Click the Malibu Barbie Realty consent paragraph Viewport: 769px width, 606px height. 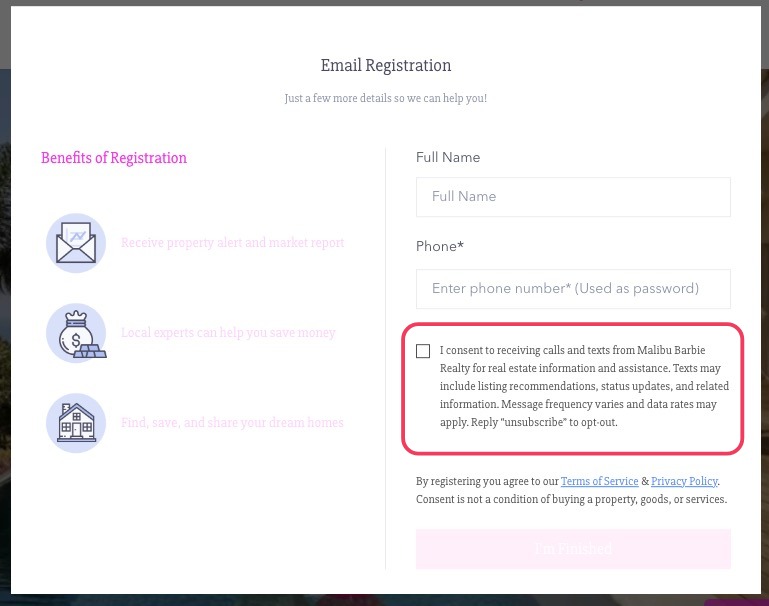pyautogui.click(x=584, y=386)
